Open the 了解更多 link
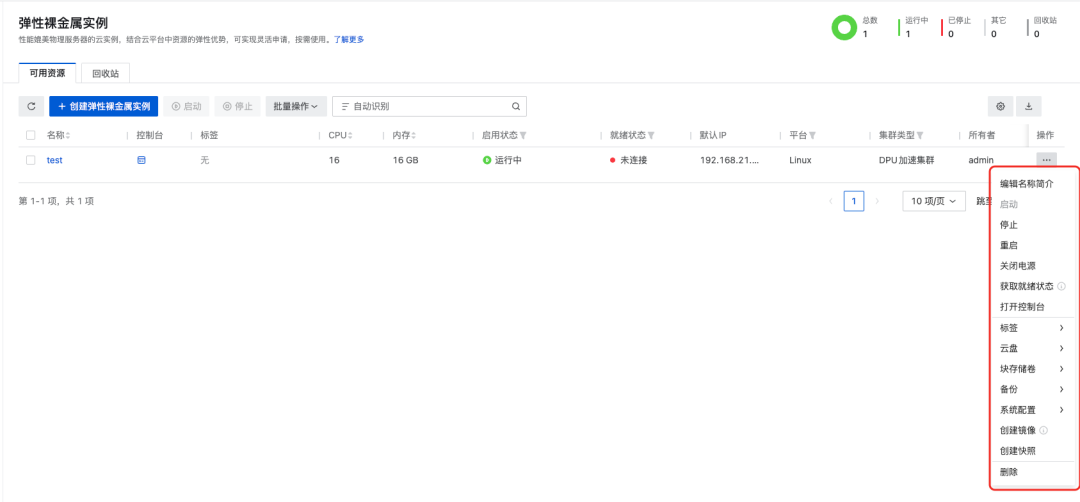Viewport: 1080px width, 502px height. pyautogui.click(x=349, y=39)
